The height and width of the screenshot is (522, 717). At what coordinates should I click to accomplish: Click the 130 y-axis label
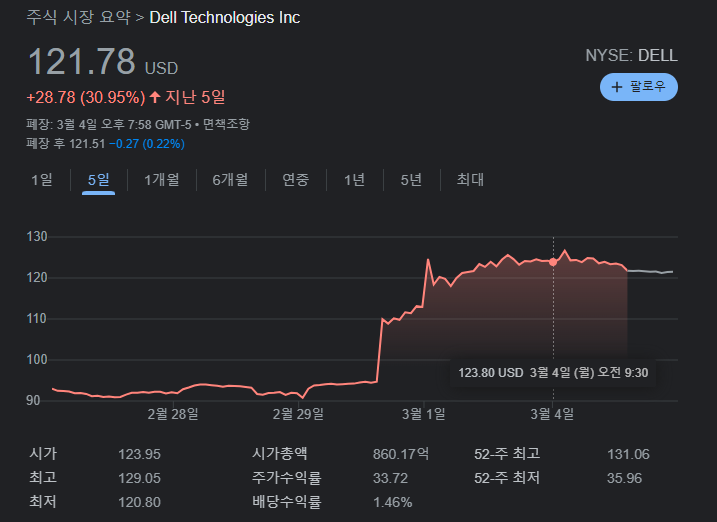37,237
